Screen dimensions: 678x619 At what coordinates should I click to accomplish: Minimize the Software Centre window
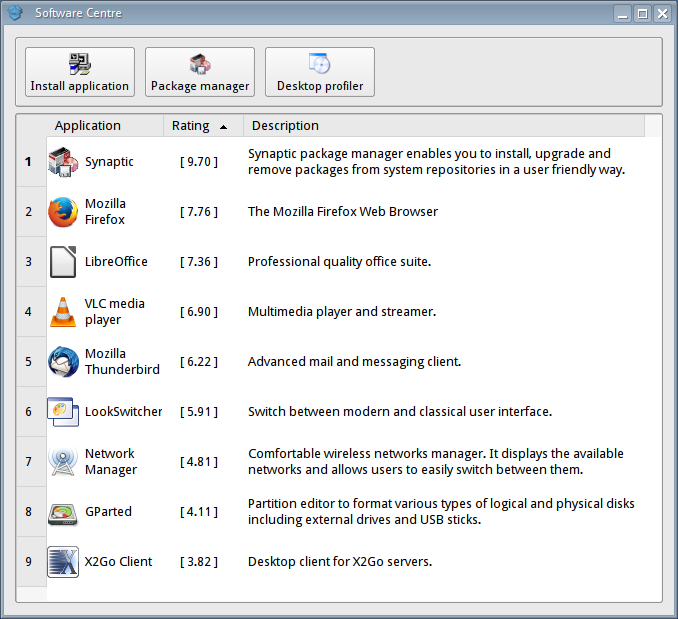tap(623, 14)
